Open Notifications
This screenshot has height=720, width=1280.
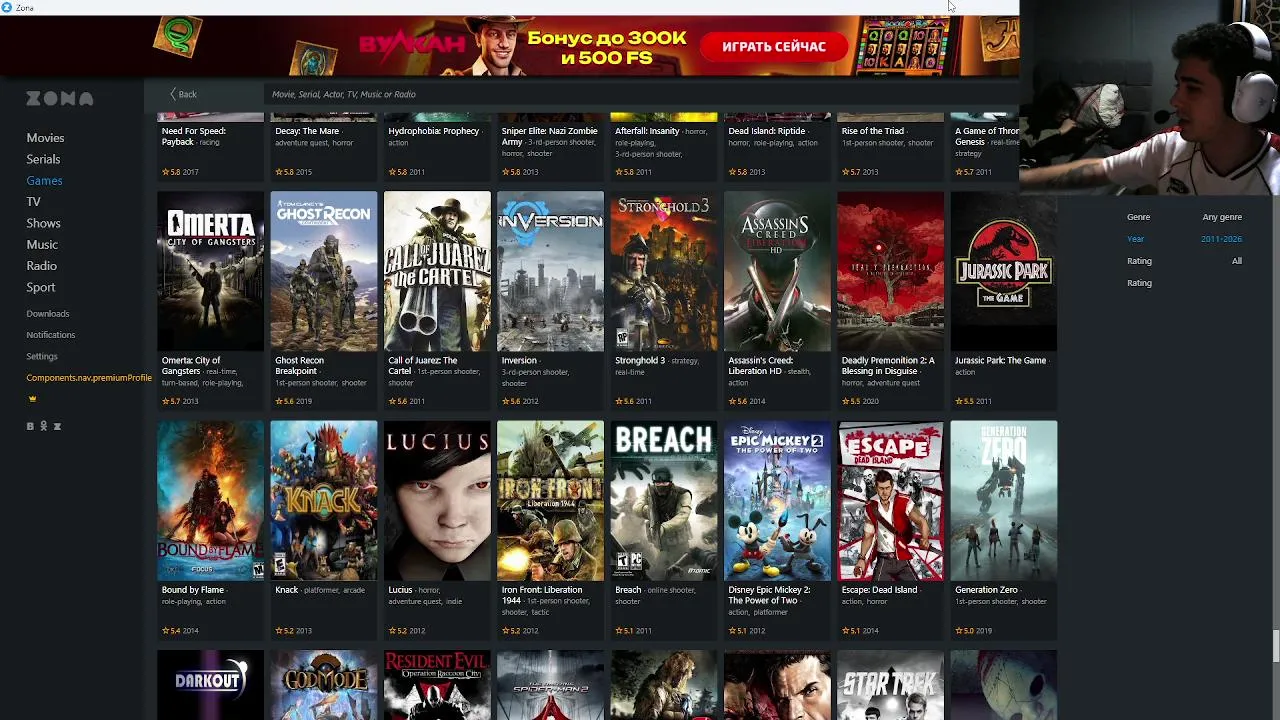pos(51,335)
